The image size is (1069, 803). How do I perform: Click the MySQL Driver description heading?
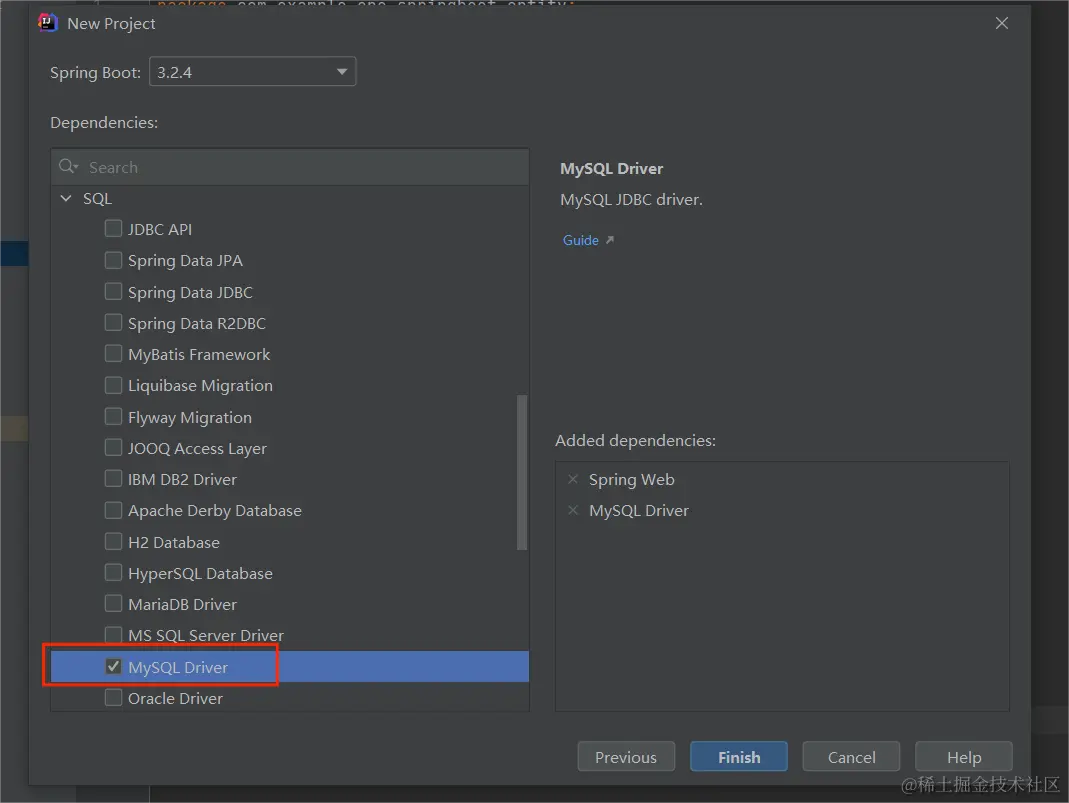coord(612,168)
